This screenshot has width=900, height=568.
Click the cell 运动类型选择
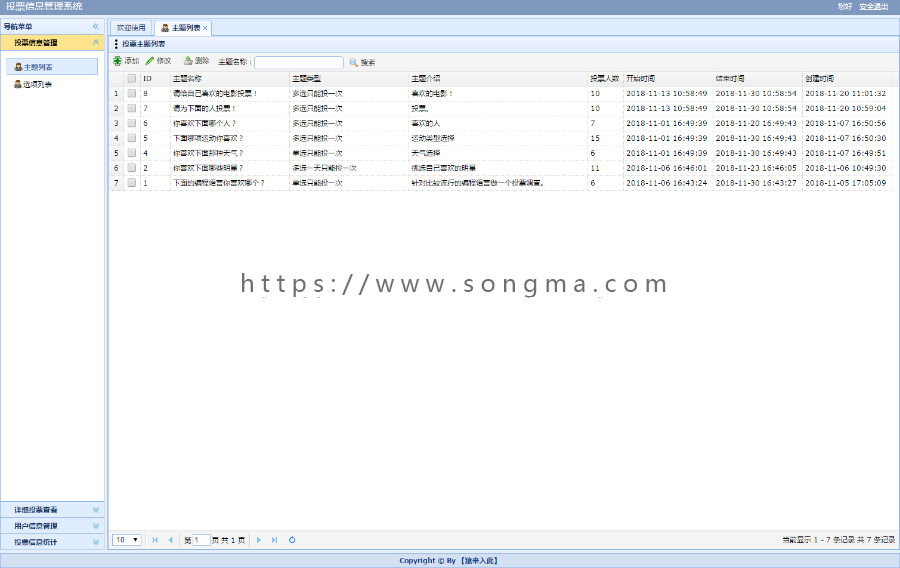click(433, 138)
